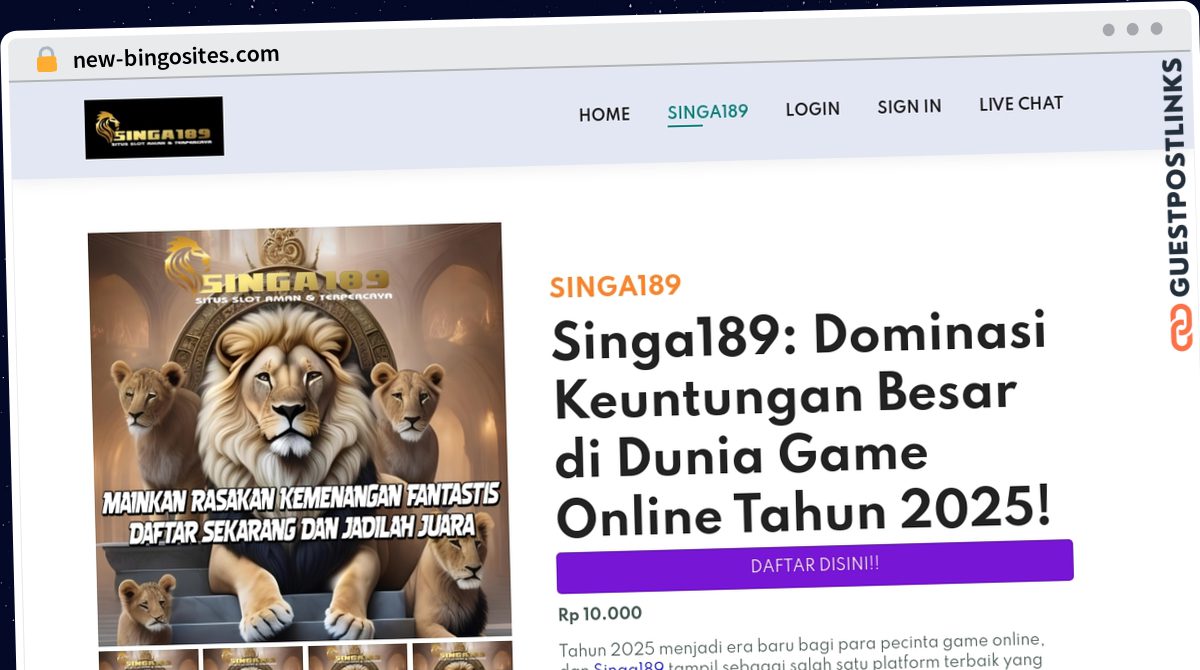Click the first gray window control dot
This screenshot has width=1200, height=670.
click(x=1109, y=30)
